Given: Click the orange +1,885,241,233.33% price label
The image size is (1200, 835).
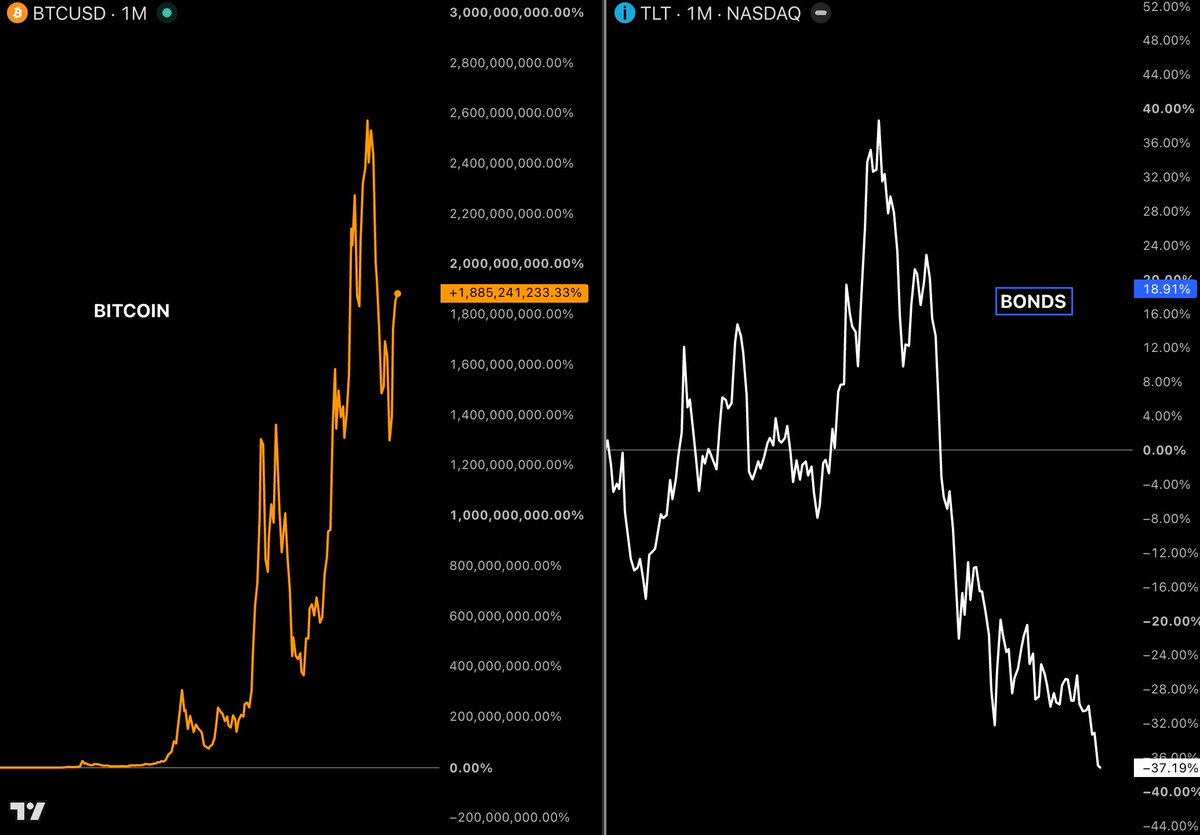Looking at the screenshot, I should pos(514,294).
